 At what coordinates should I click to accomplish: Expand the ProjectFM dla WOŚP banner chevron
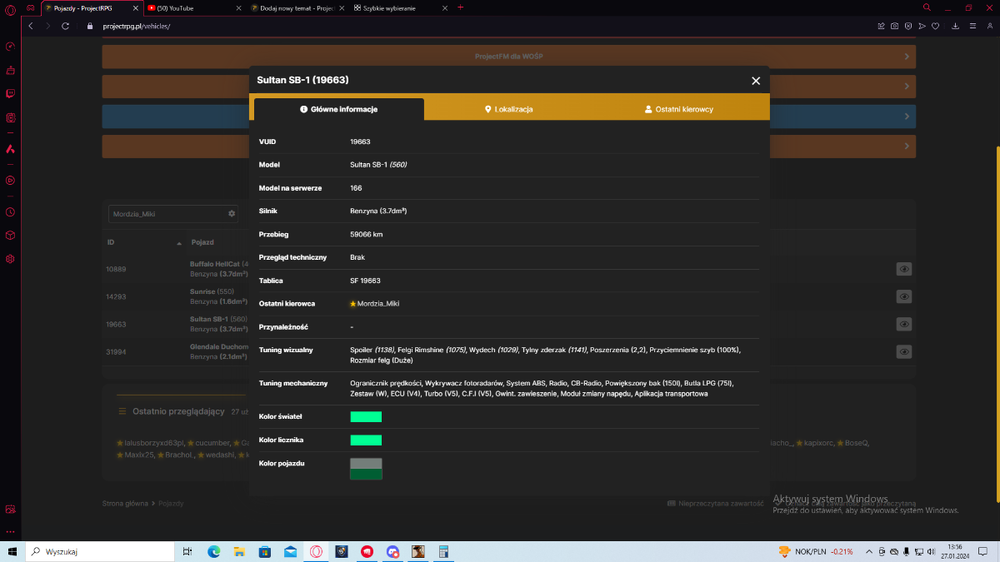click(907, 57)
